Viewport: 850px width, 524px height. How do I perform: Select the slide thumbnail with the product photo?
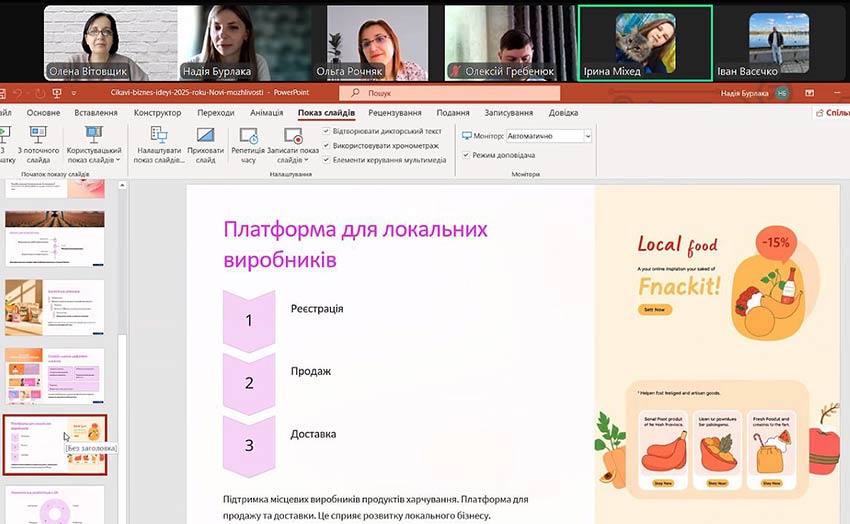tap(55, 308)
